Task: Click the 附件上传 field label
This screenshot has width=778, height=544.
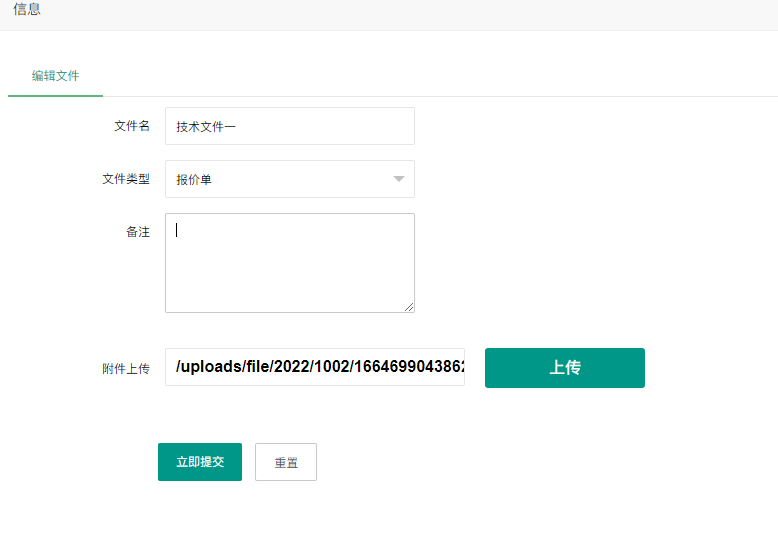Action: click(x=126, y=369)
